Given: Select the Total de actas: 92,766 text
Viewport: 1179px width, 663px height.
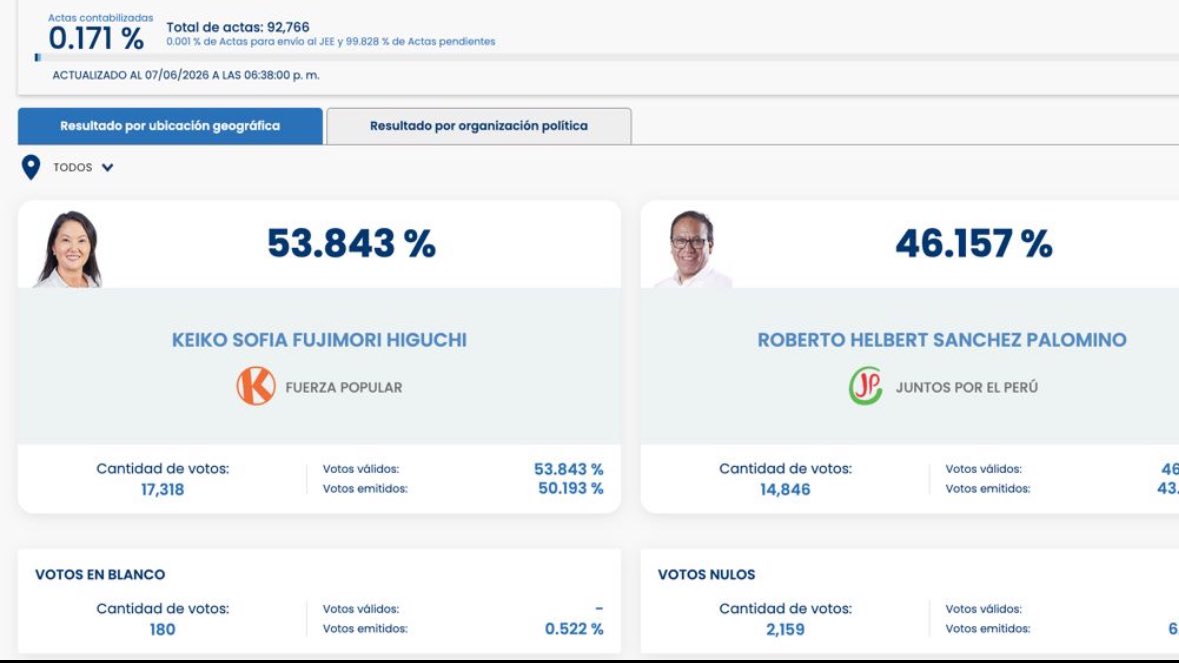Looking at the screenshot, I should (x=238, y=27).
